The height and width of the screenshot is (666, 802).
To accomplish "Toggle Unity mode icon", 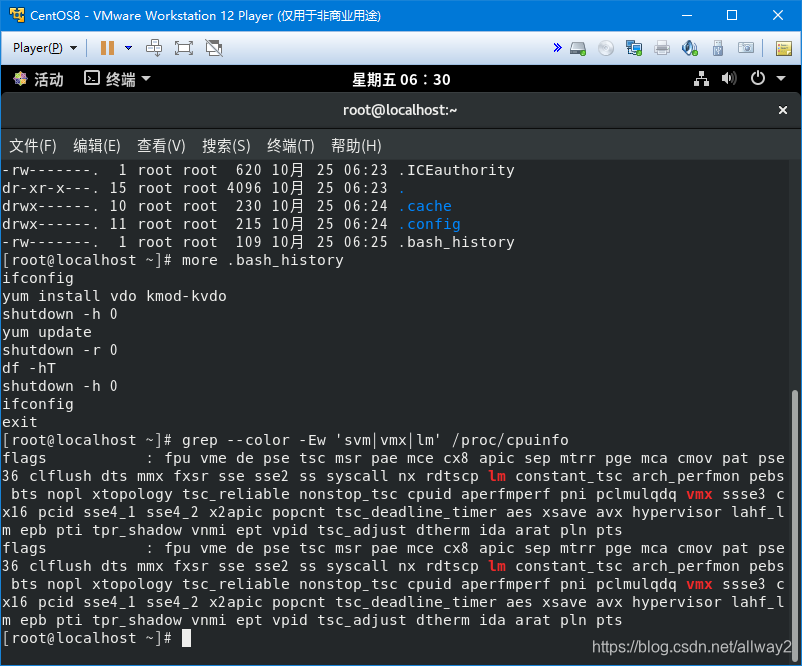I will tap(214, 48).
